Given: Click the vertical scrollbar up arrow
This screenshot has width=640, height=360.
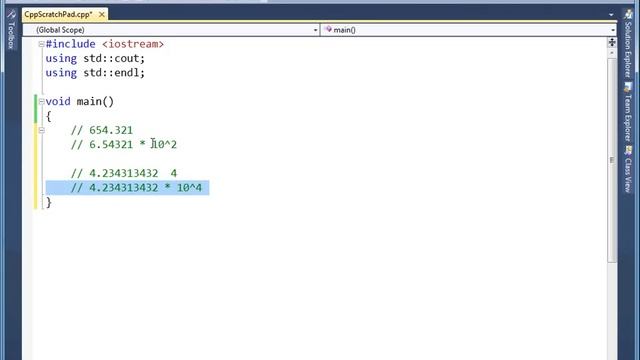Looking at the screenshot, I should (612, 53).
